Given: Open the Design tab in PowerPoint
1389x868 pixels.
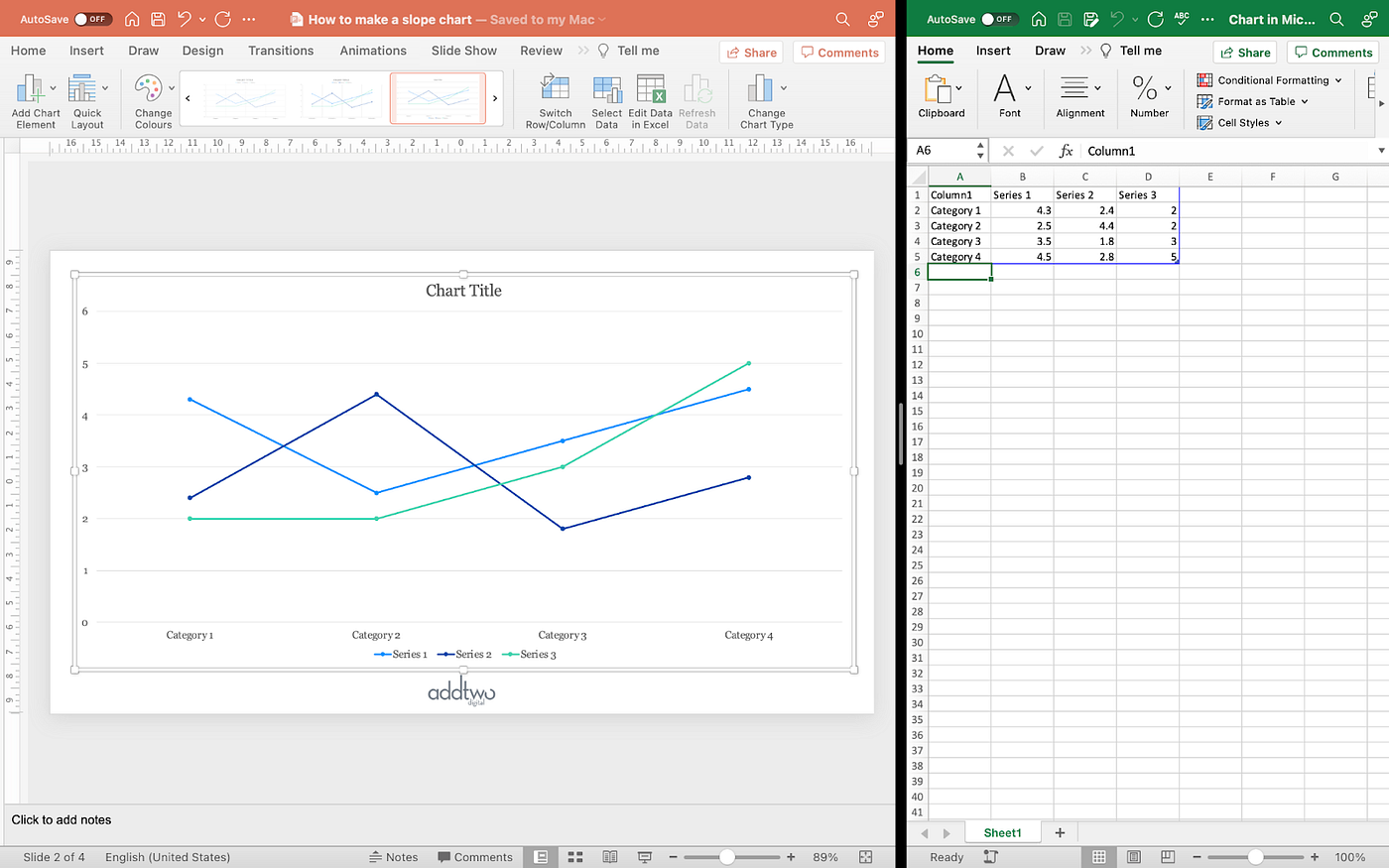Looking at the screenshot, I should click(x=202, y=51).
